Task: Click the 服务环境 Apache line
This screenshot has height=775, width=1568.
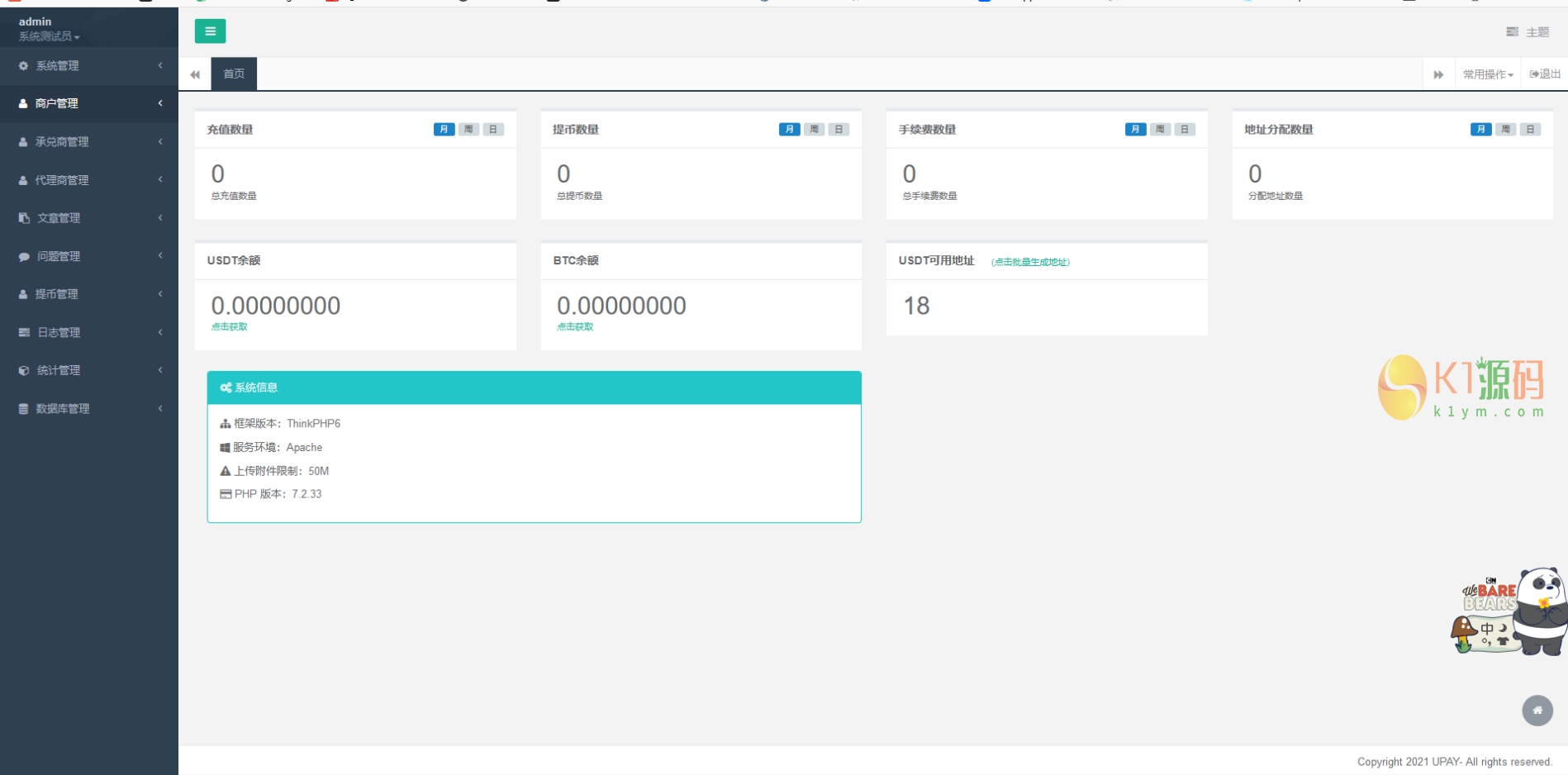Action: point(271,448)
